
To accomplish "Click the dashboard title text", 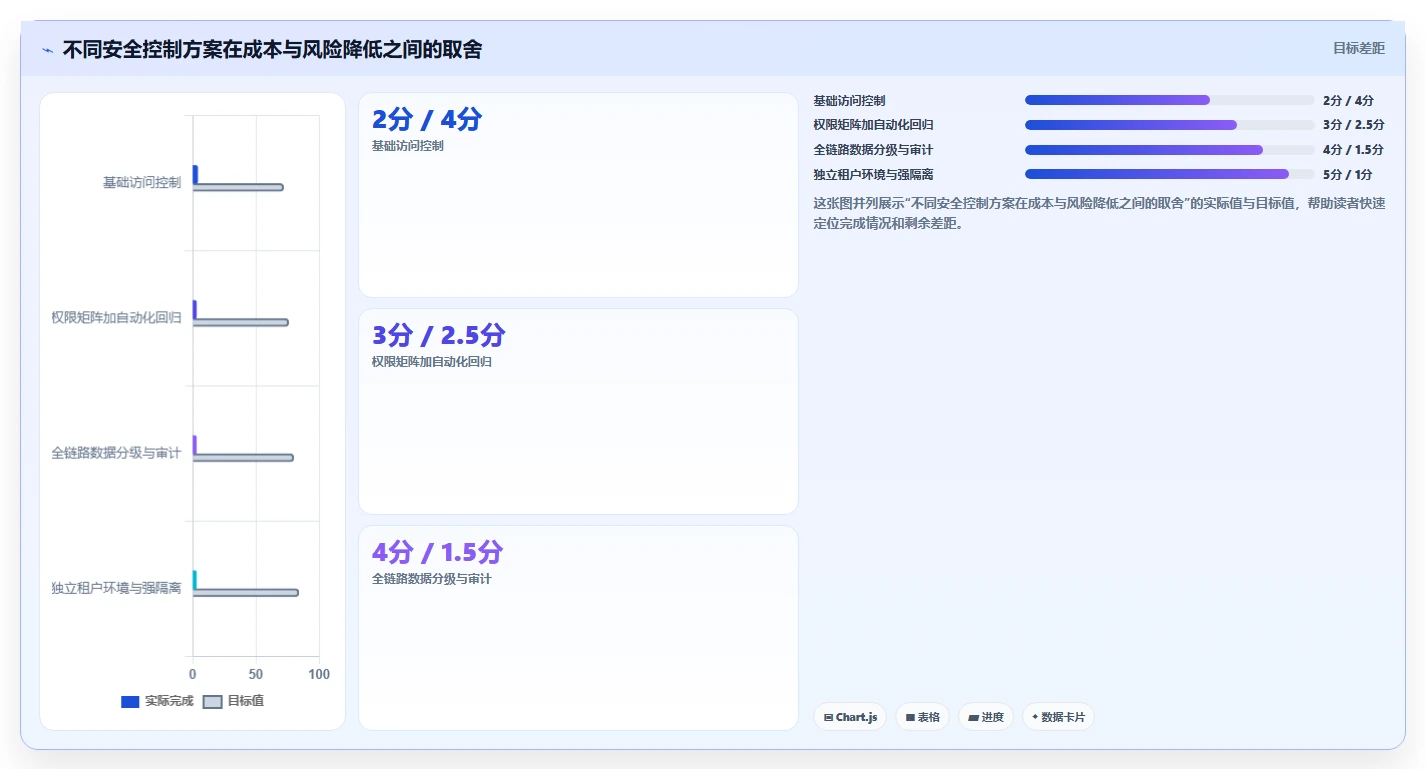I will 272,49.
